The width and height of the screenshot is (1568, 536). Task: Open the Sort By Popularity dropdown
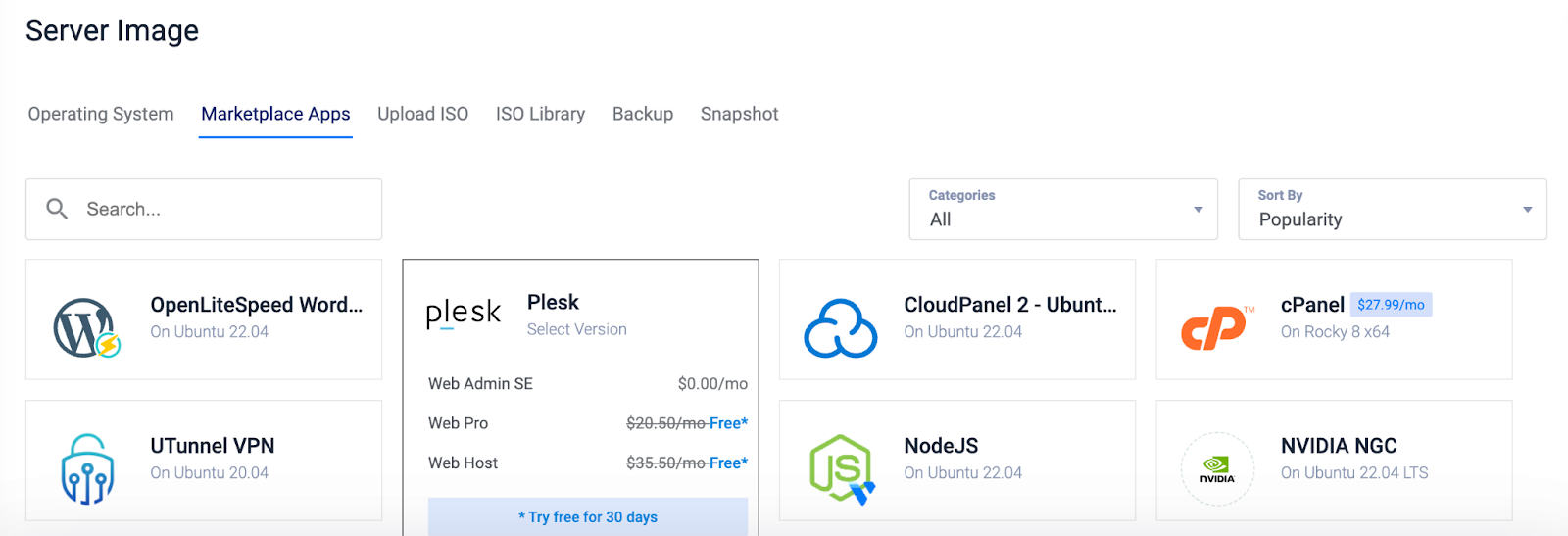tap(1393, 209)
